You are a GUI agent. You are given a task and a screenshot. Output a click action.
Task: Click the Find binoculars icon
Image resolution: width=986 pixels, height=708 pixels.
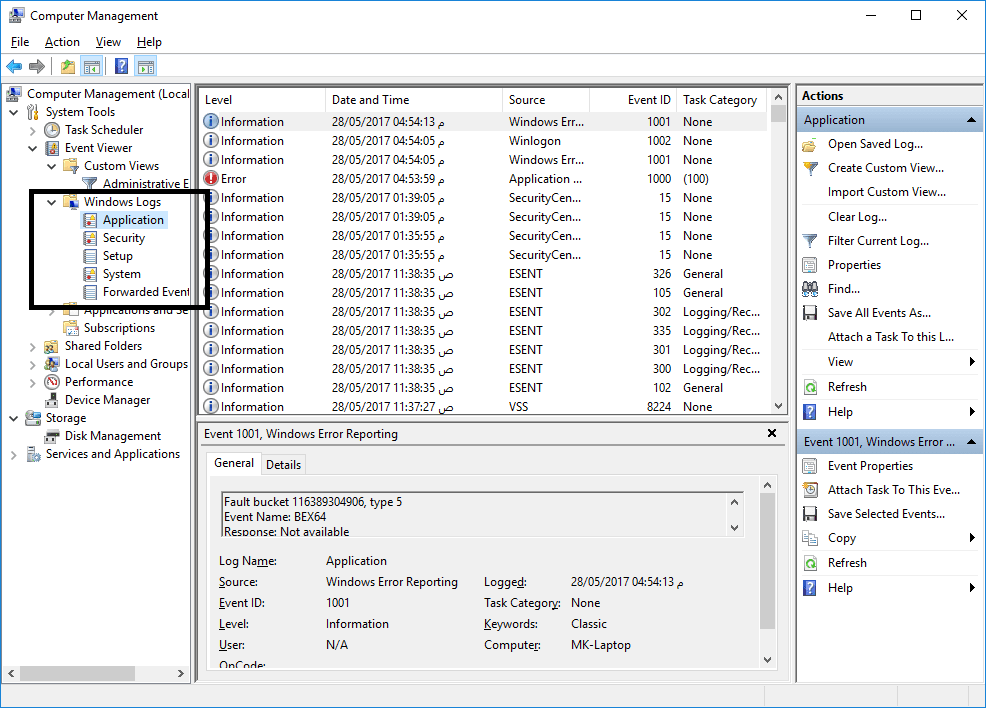(x=811, y=289)
